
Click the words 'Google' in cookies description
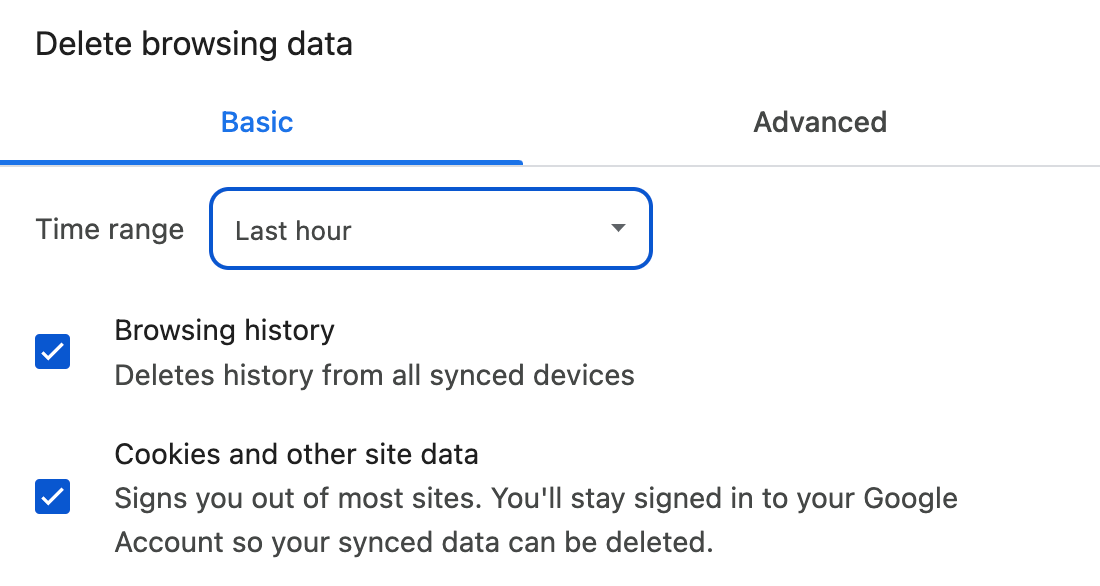pyautogui.click(x=911, y=499)
